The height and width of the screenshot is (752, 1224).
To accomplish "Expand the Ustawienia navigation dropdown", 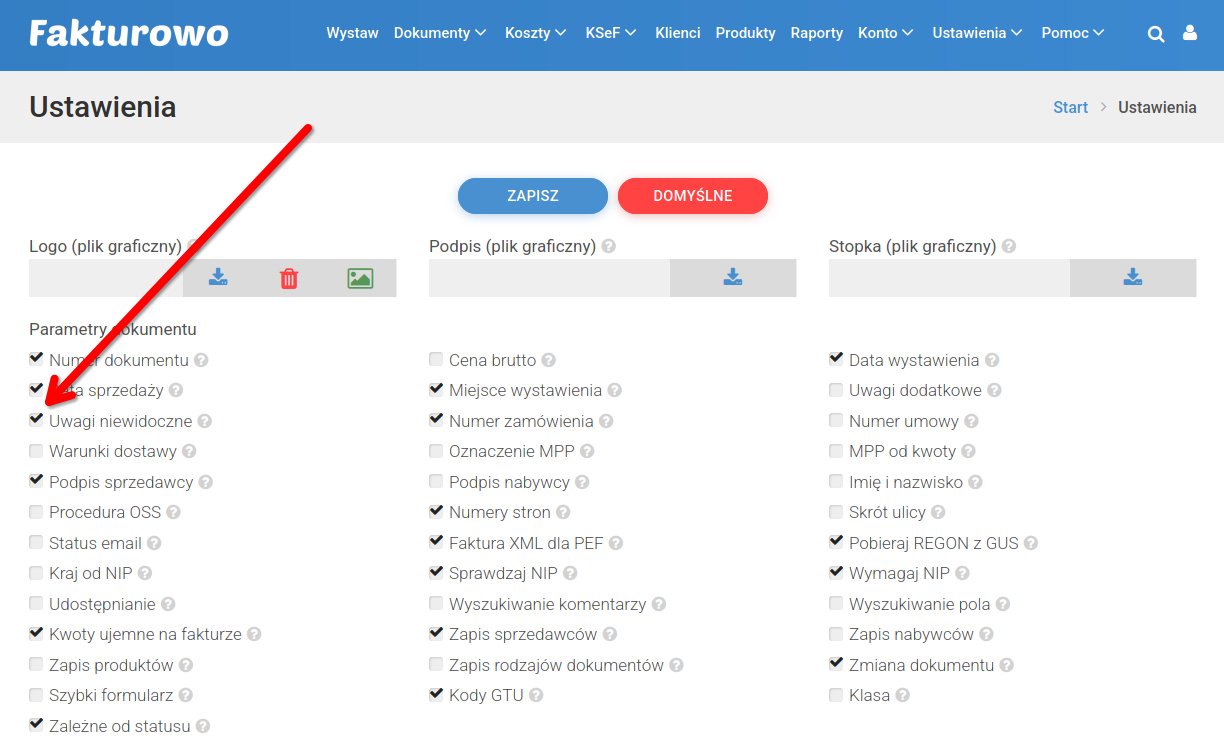I will (x=977, y=33).
